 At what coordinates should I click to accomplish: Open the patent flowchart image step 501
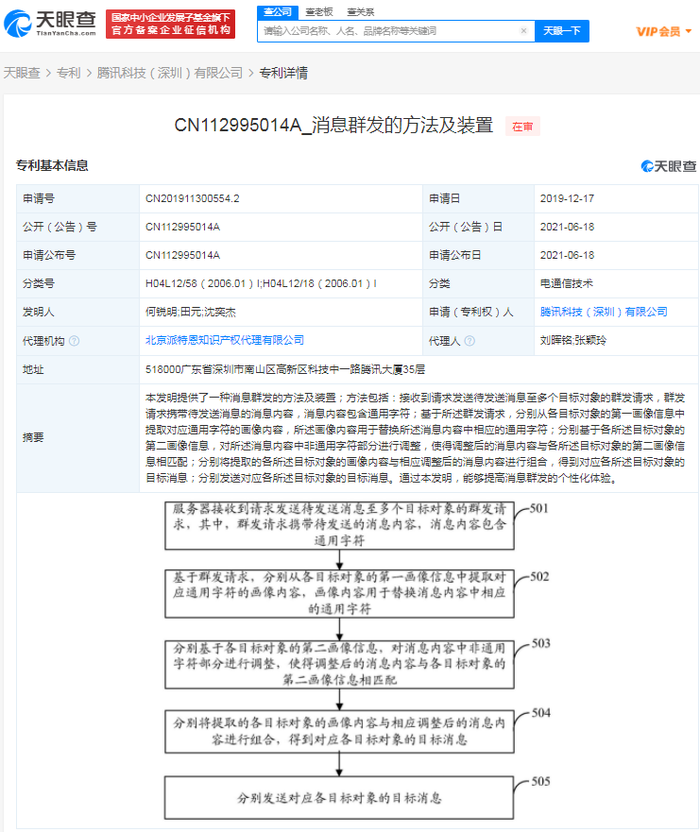tap(339, 525)
